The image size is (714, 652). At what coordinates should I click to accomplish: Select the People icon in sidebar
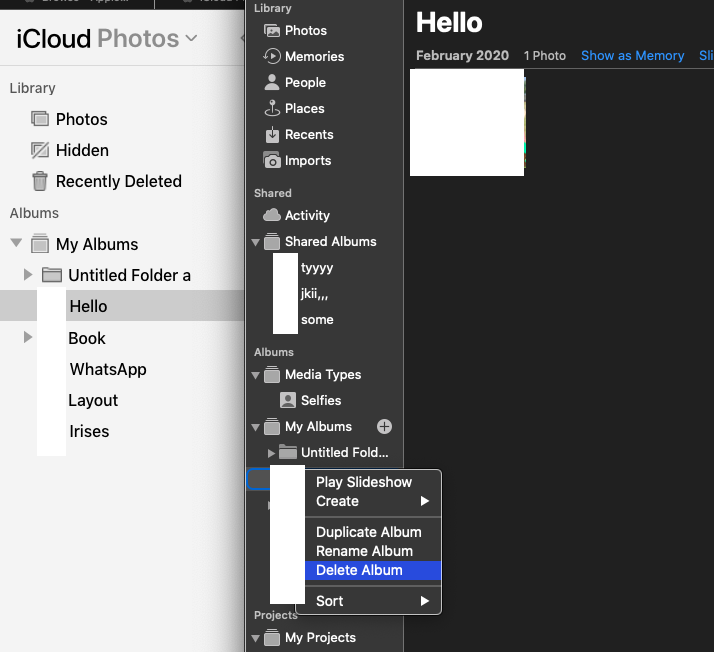[x=272, y=82]
